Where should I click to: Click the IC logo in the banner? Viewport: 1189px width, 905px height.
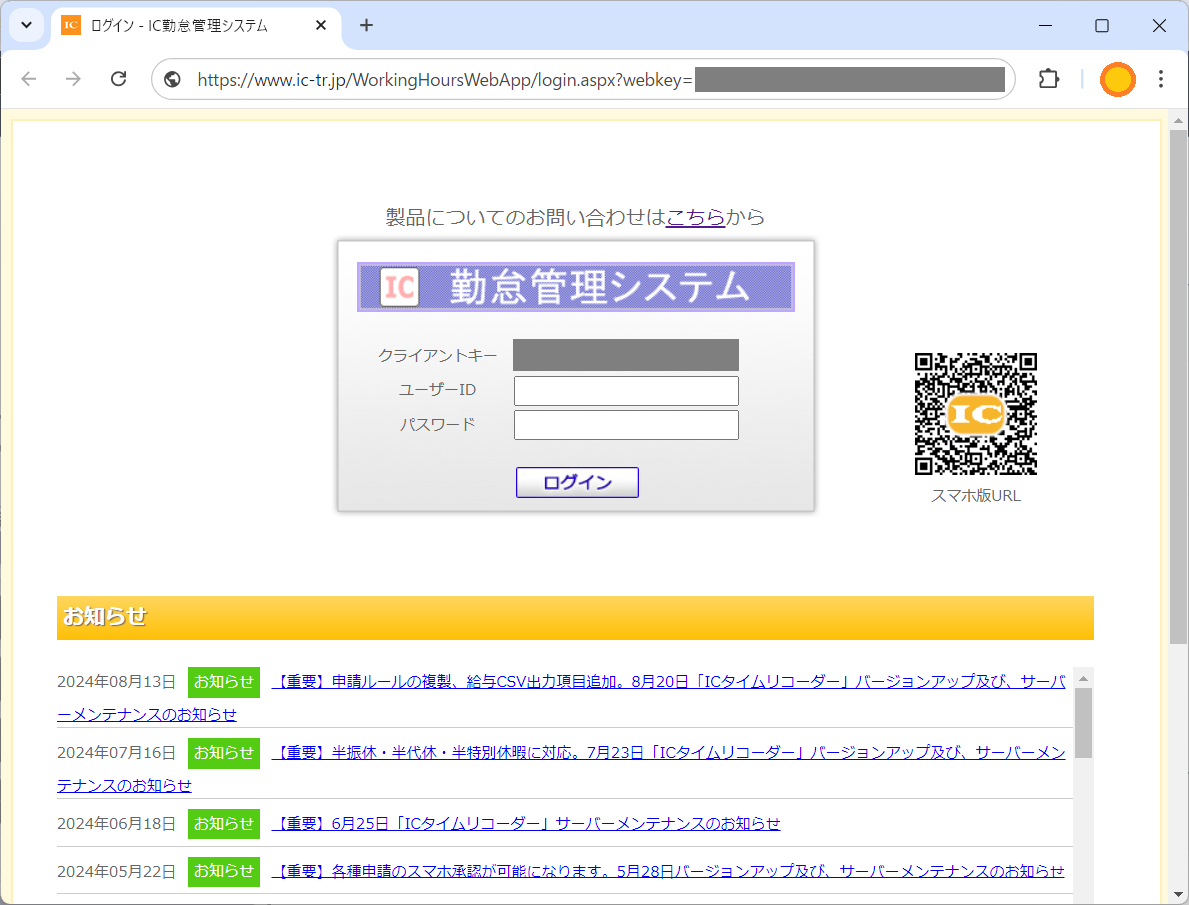pos(400,287)
